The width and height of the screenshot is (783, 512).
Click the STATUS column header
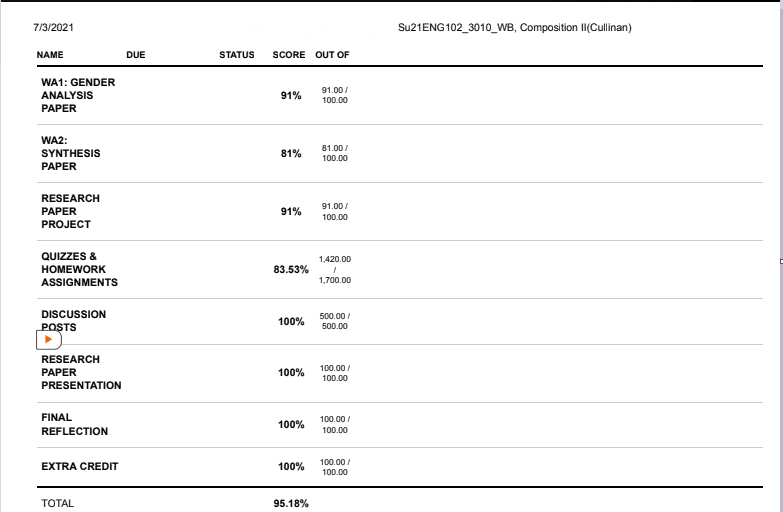pos(236,54)
